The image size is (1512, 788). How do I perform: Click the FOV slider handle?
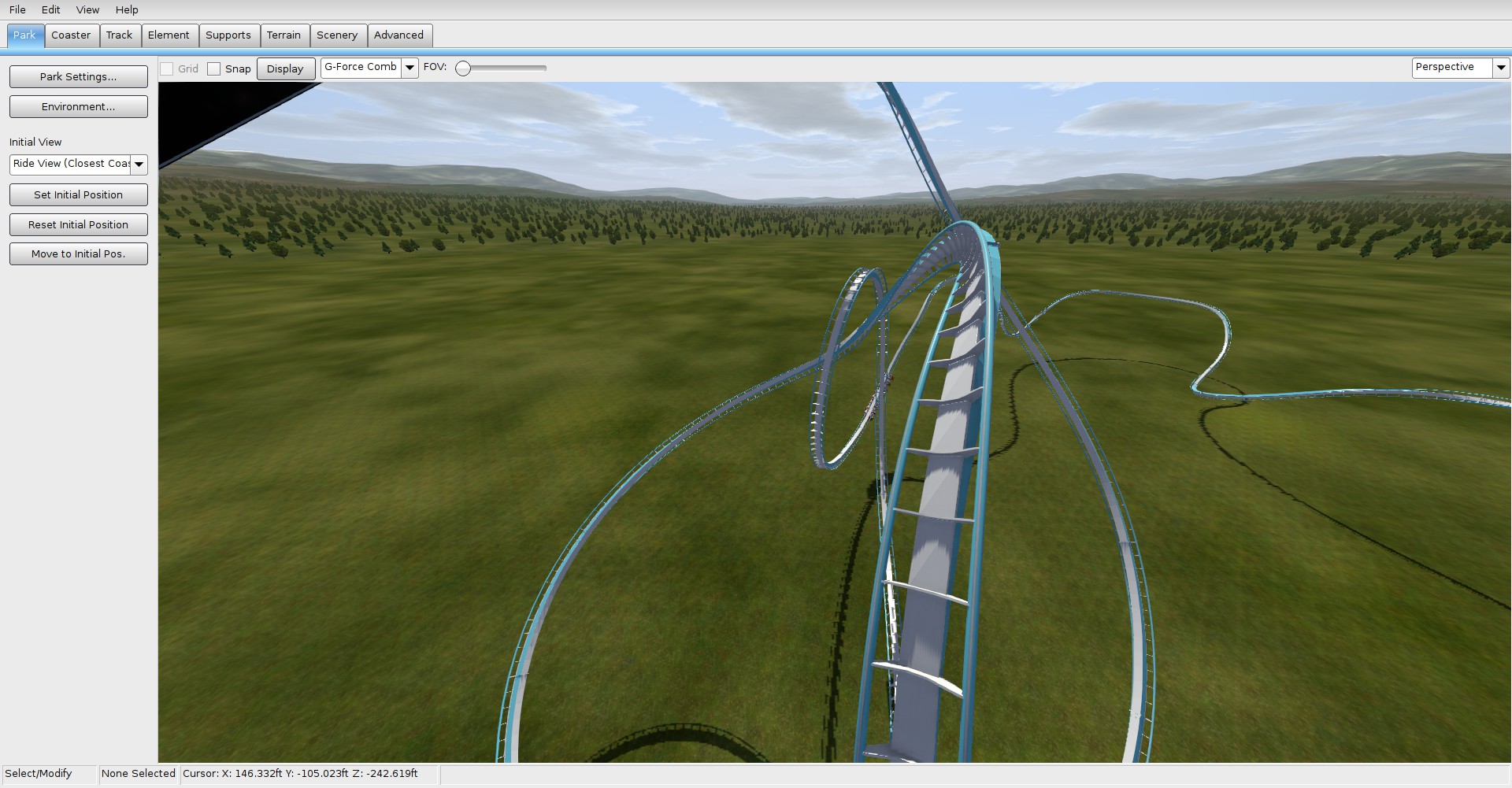[x=463, y=68]
